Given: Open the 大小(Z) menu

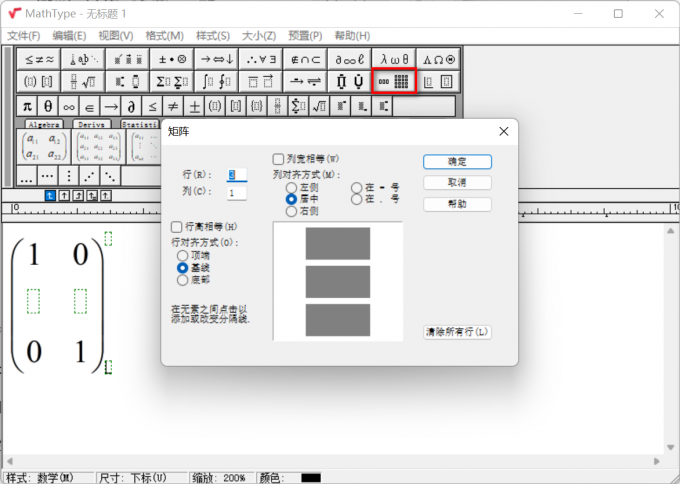Looking at the screenshot, I should tap(258, 36).
